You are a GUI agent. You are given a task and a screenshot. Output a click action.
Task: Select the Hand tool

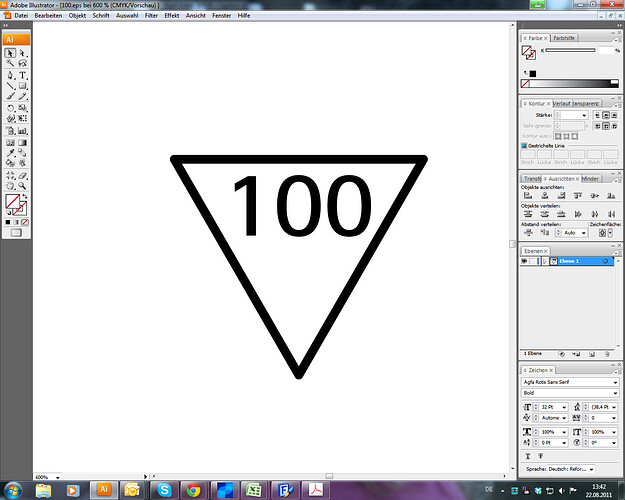(x=10, y=186)
